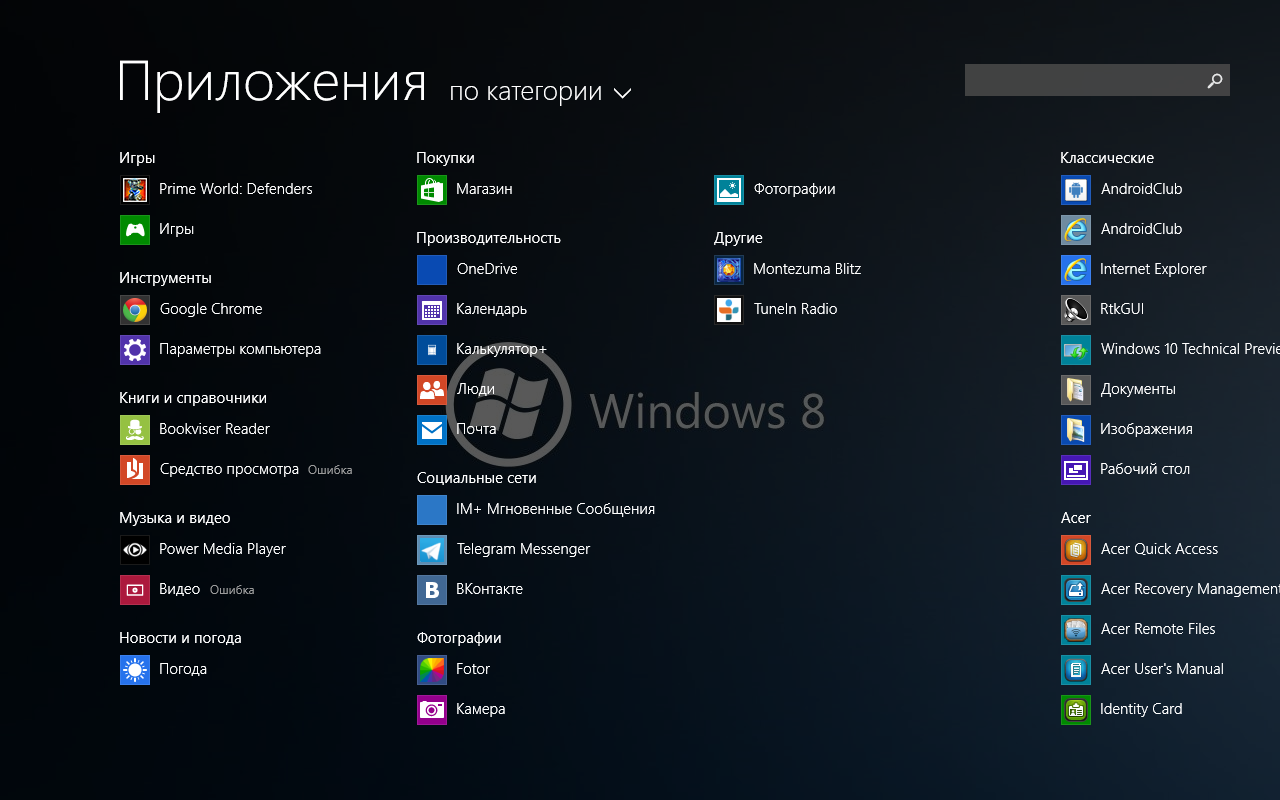
Task: Open the ВКонтакте app icon
Action: click(432, 590)
